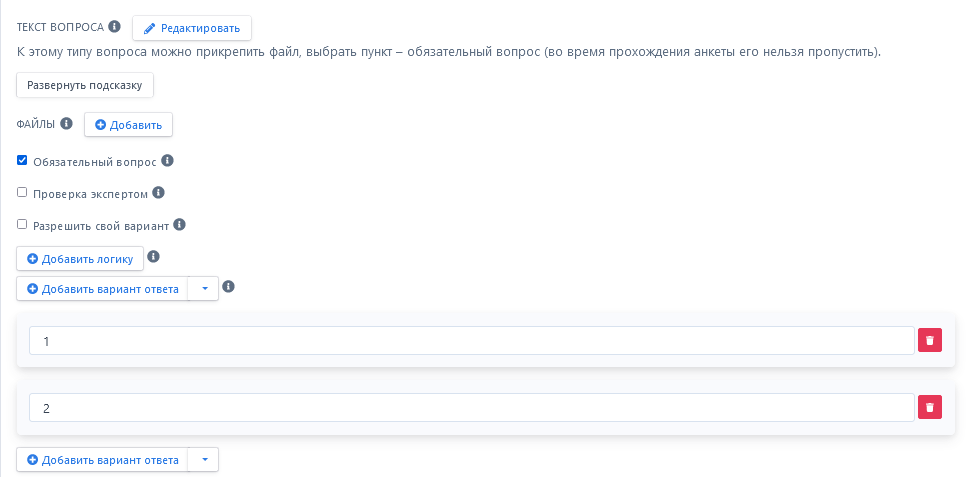Enable the Проверка экспертом checkbox
Viewport: 970px width, 477px height.
pyautogui.click(x=22, y=192)
